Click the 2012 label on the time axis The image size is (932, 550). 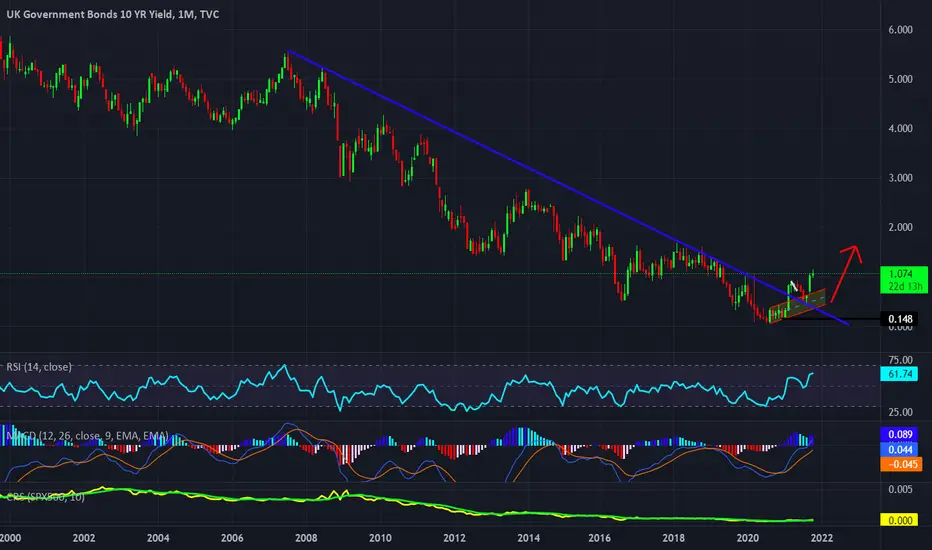[x=454, y=538]
